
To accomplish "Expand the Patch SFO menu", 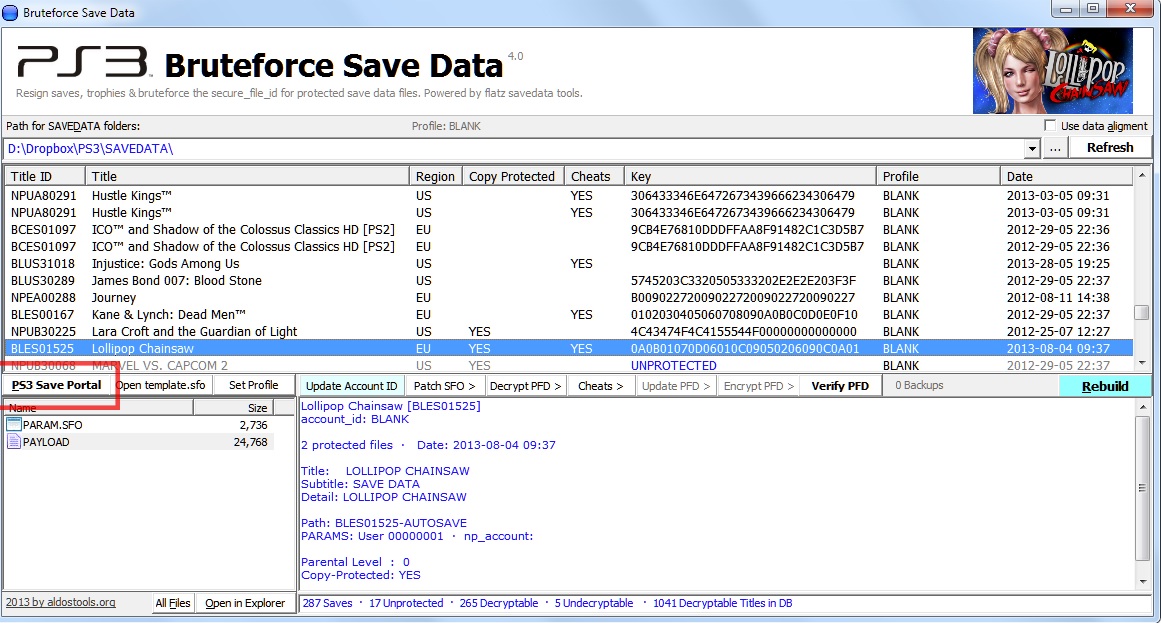I will tap(444, 386).
